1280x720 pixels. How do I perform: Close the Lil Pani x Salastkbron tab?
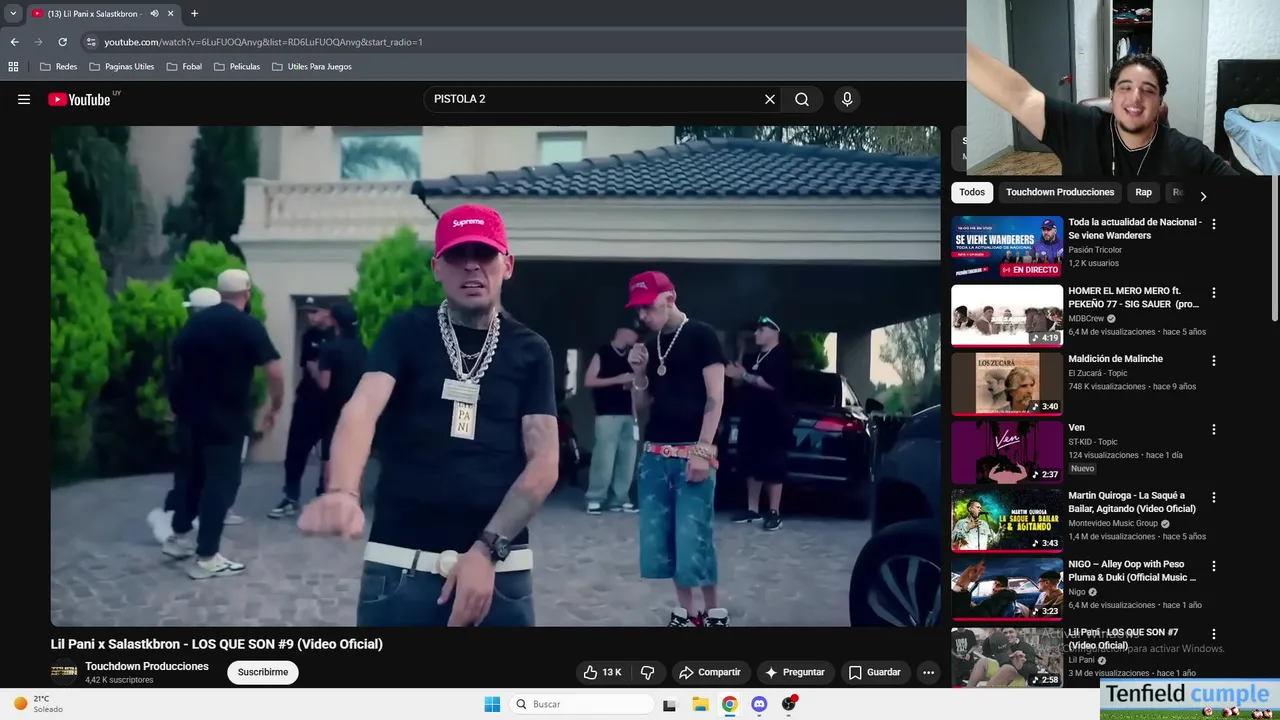coord(170,14)
